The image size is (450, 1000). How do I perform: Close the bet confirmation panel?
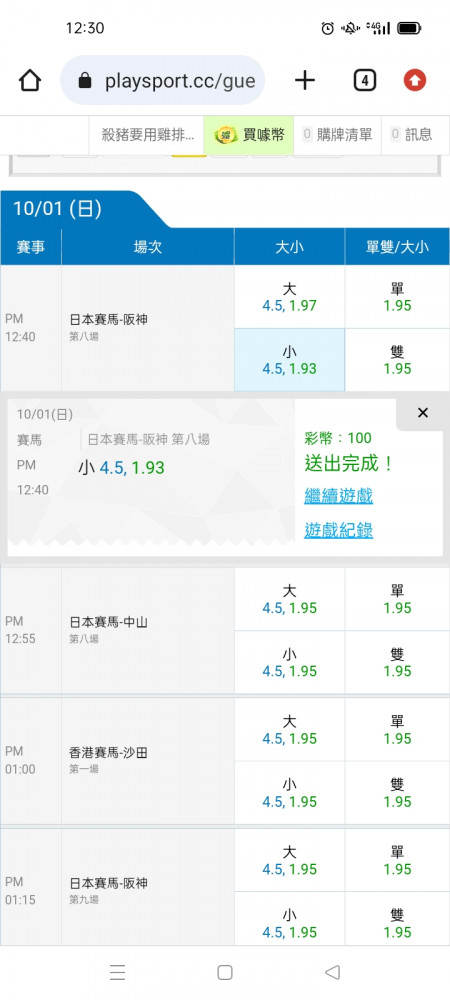[x=423, y=413]
